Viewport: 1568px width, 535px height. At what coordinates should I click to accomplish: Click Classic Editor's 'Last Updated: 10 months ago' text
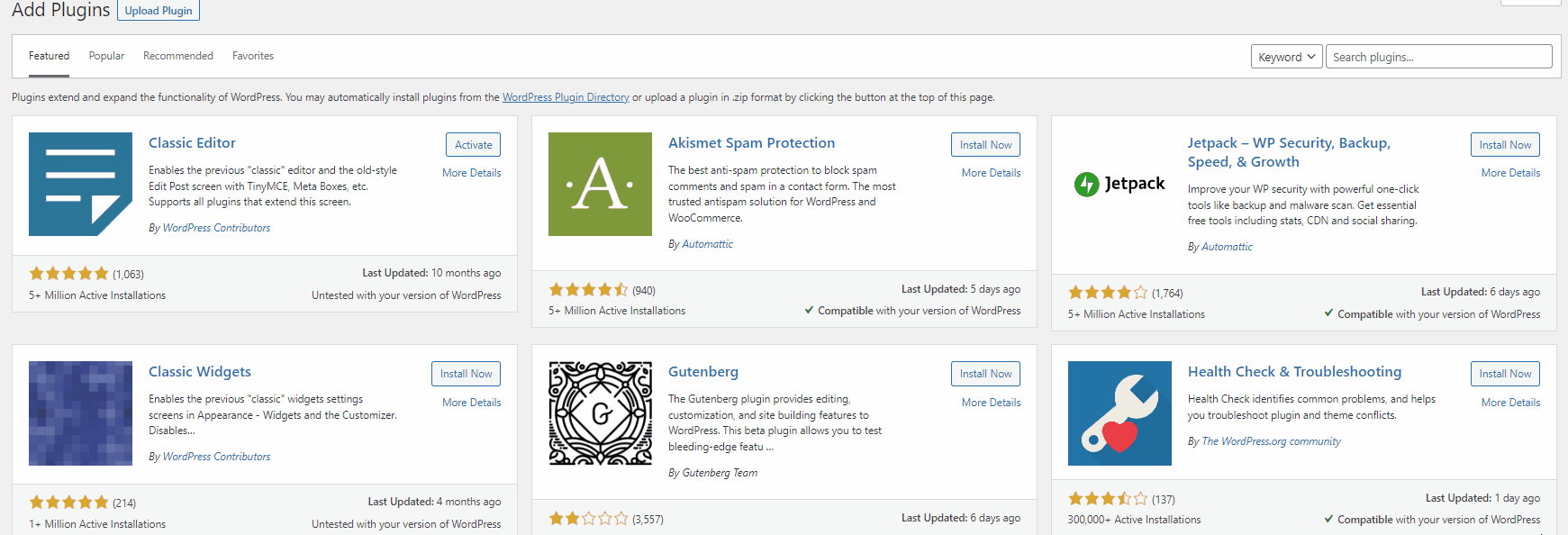431,273
